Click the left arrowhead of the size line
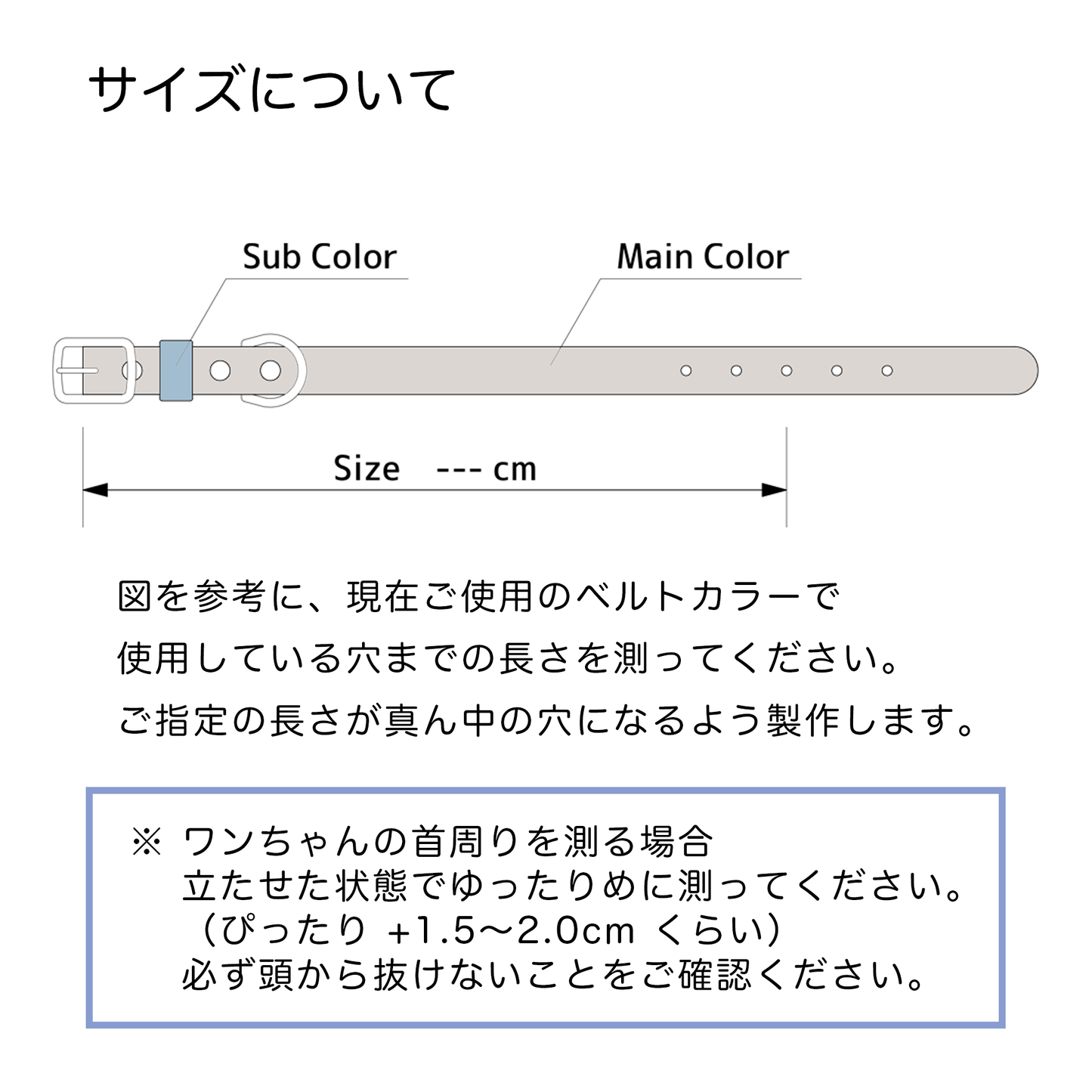1092x1092 pixels. tap(95, 490)
